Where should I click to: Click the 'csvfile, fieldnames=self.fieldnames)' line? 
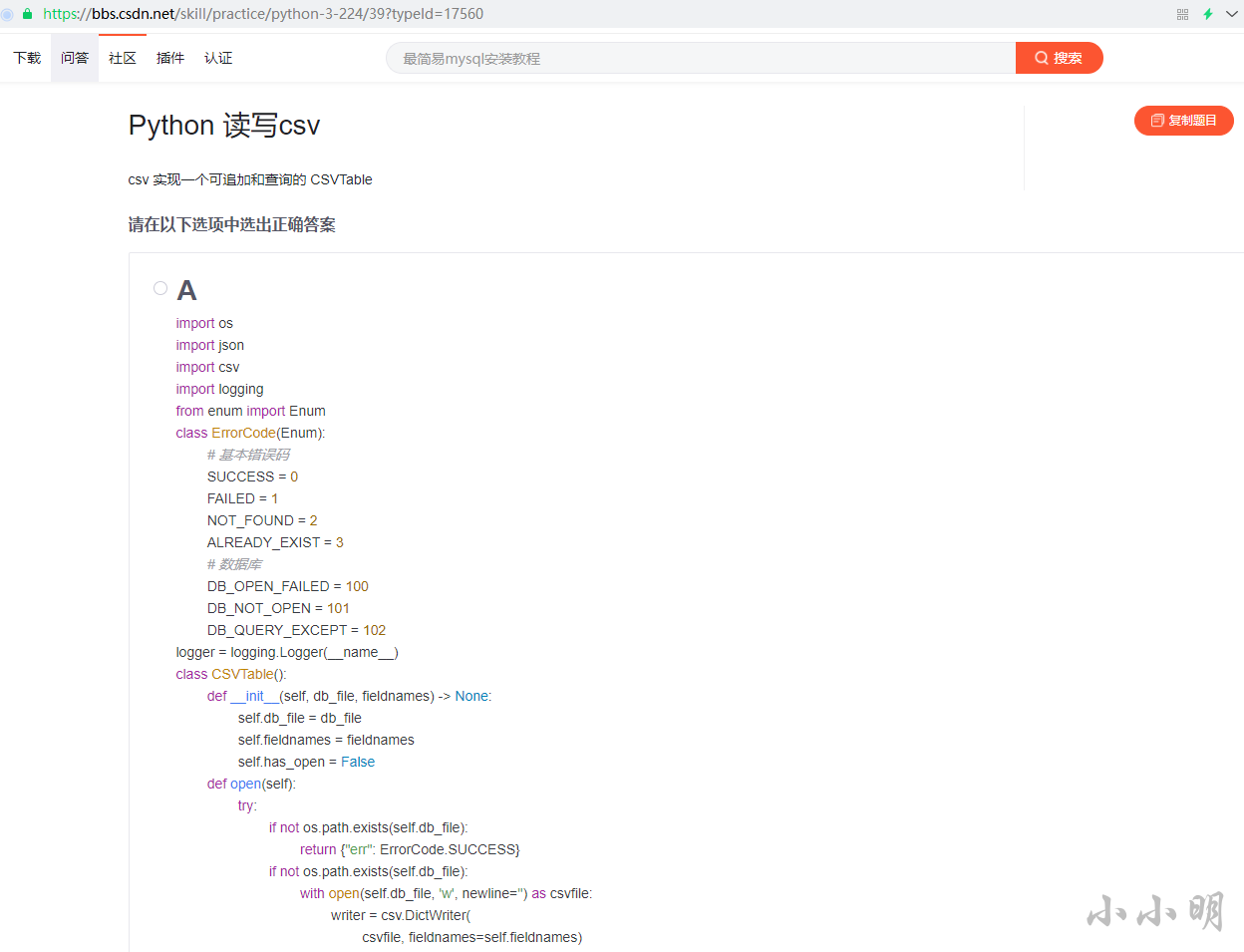click(x=472, y=937)
